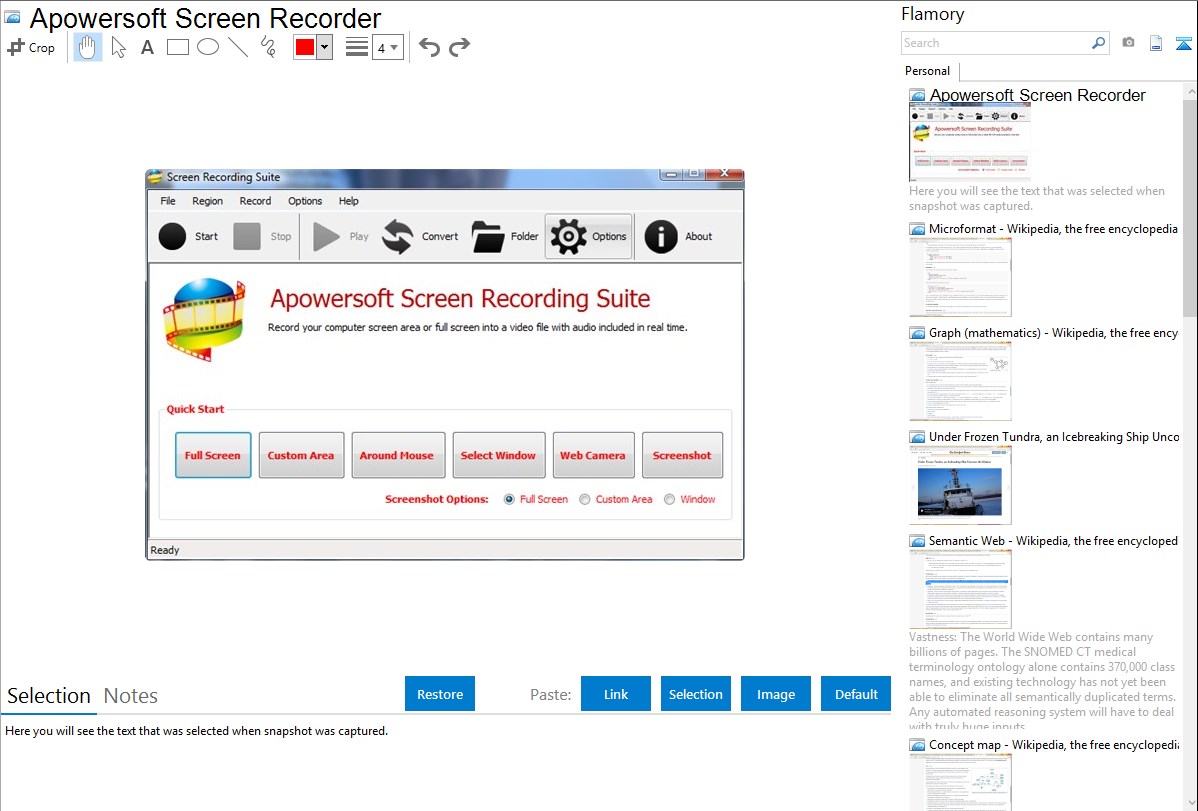Pick the text annotation tool
This screenshot has height=811, width=1198.
[147, 47]
